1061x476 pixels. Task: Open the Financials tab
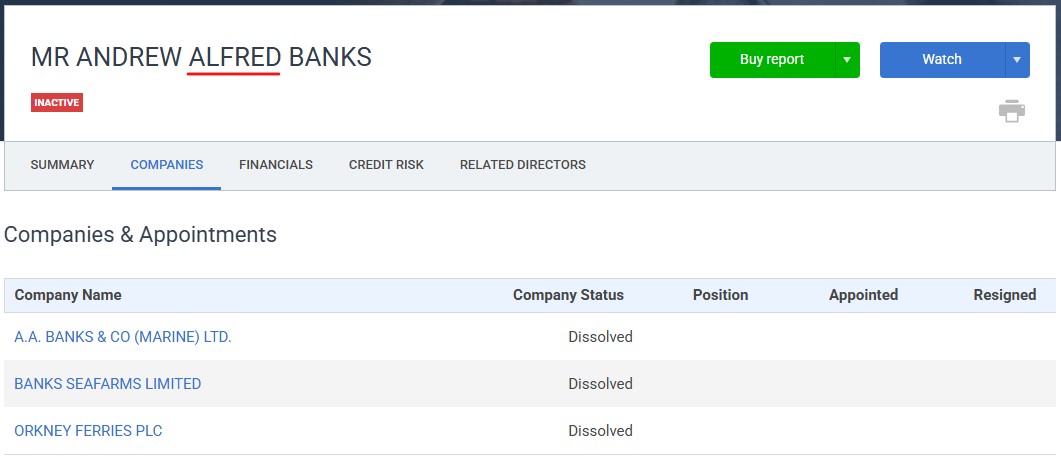tap(275, 165)
